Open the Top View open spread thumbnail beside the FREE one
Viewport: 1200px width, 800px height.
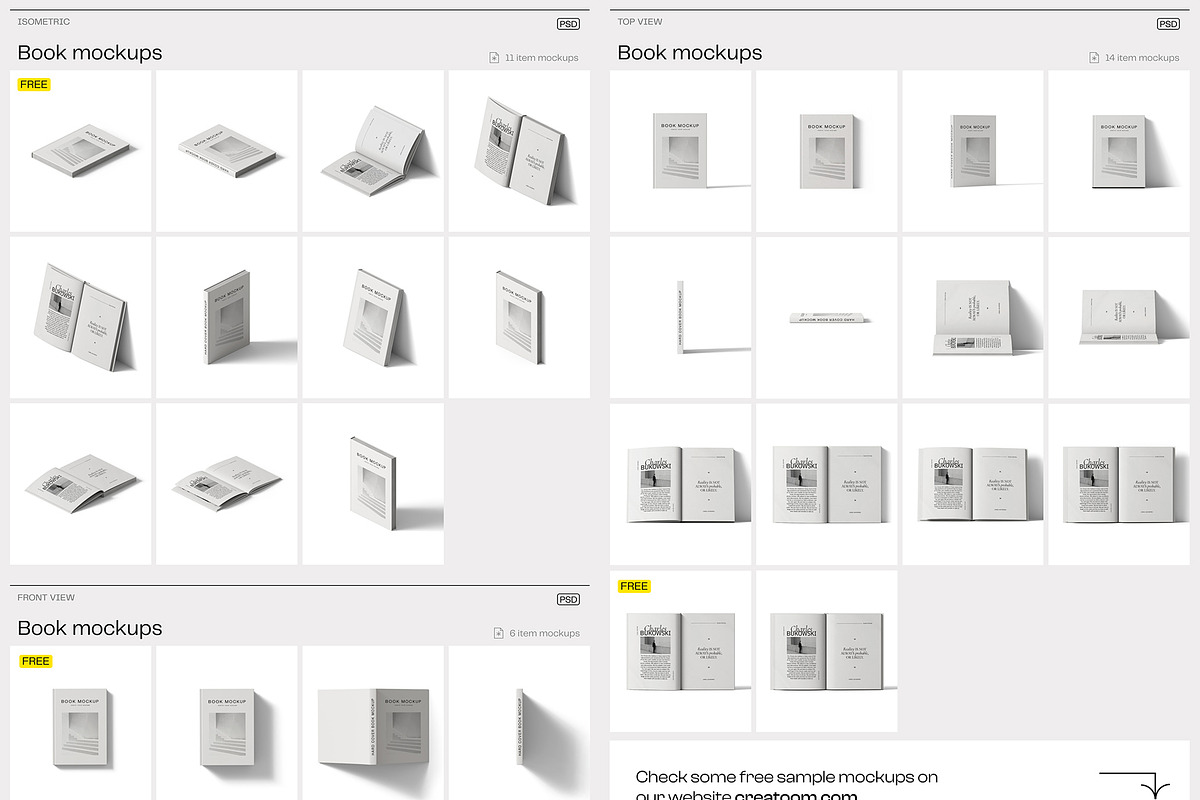(x=827, y=651)
